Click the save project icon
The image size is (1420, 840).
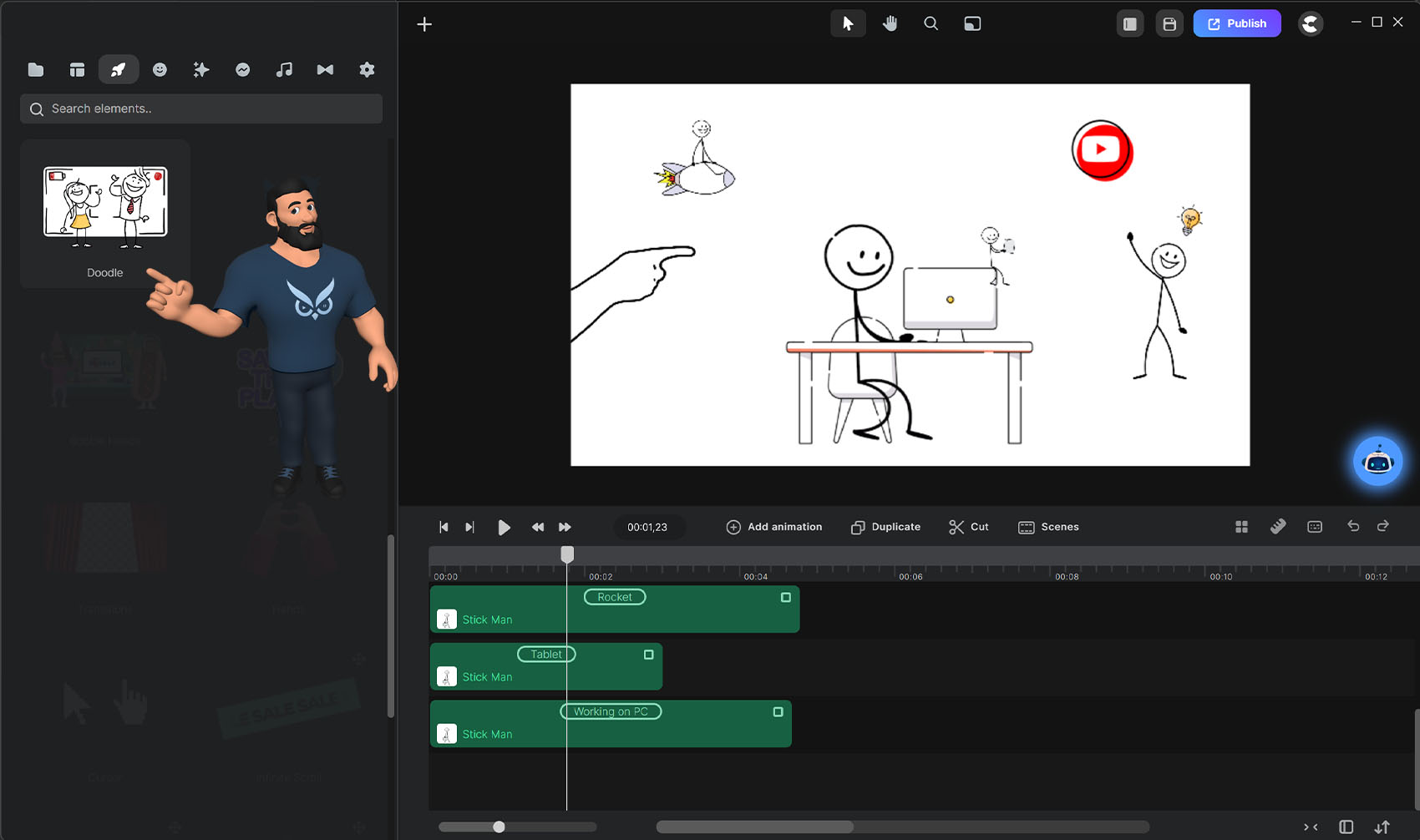pyautogui.click(x=1169, y=24)
